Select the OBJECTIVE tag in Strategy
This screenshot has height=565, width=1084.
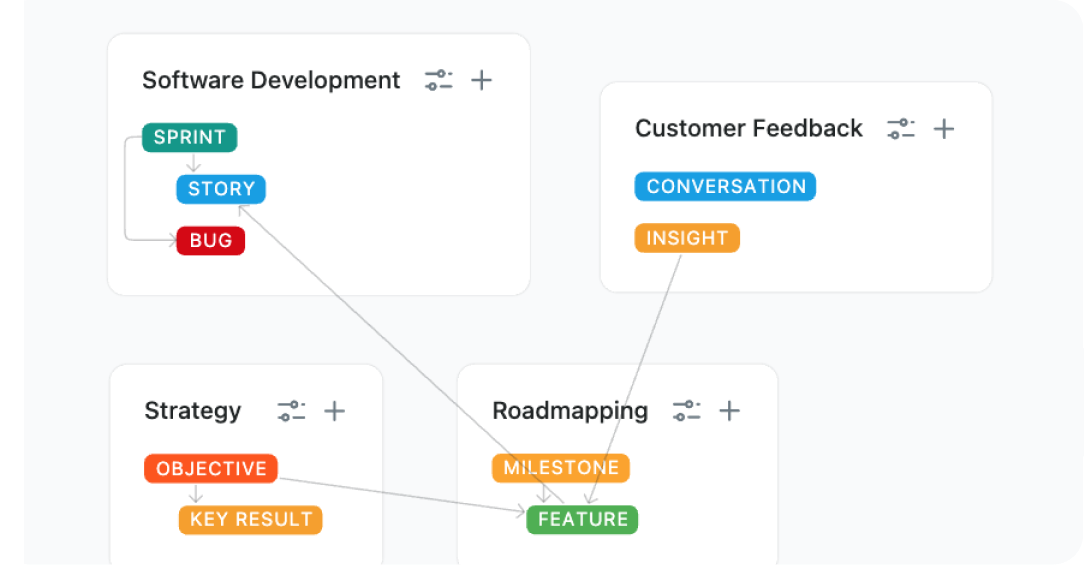[x=211, y=469]
